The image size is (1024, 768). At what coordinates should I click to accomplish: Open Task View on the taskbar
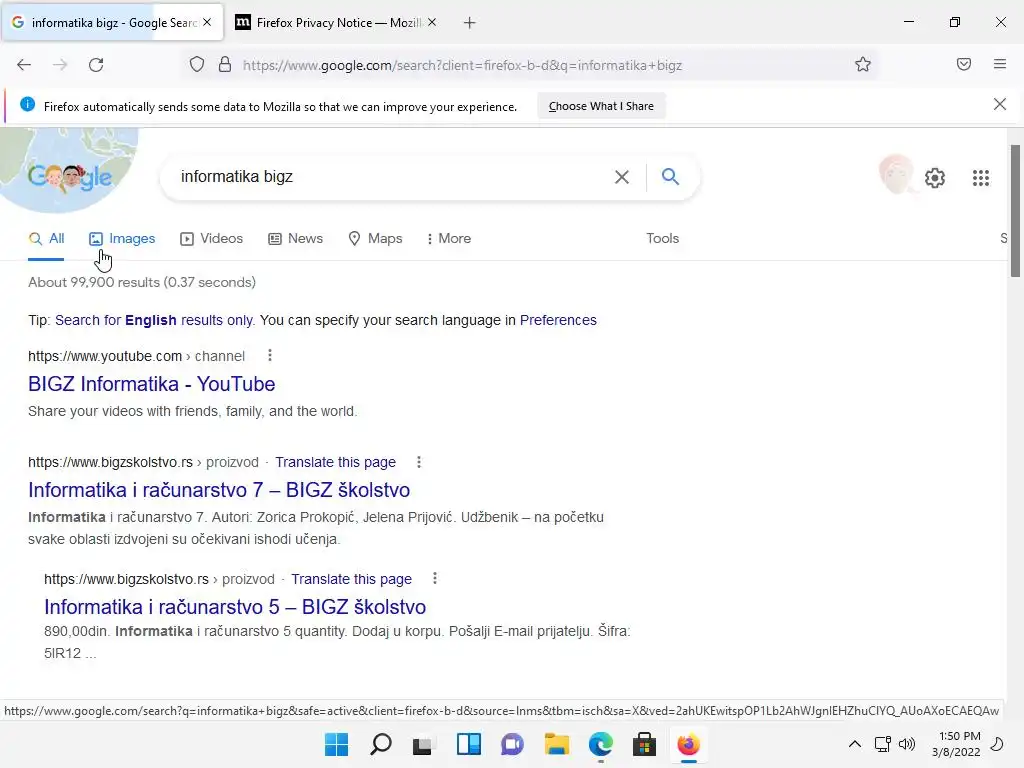click(423, 744)
